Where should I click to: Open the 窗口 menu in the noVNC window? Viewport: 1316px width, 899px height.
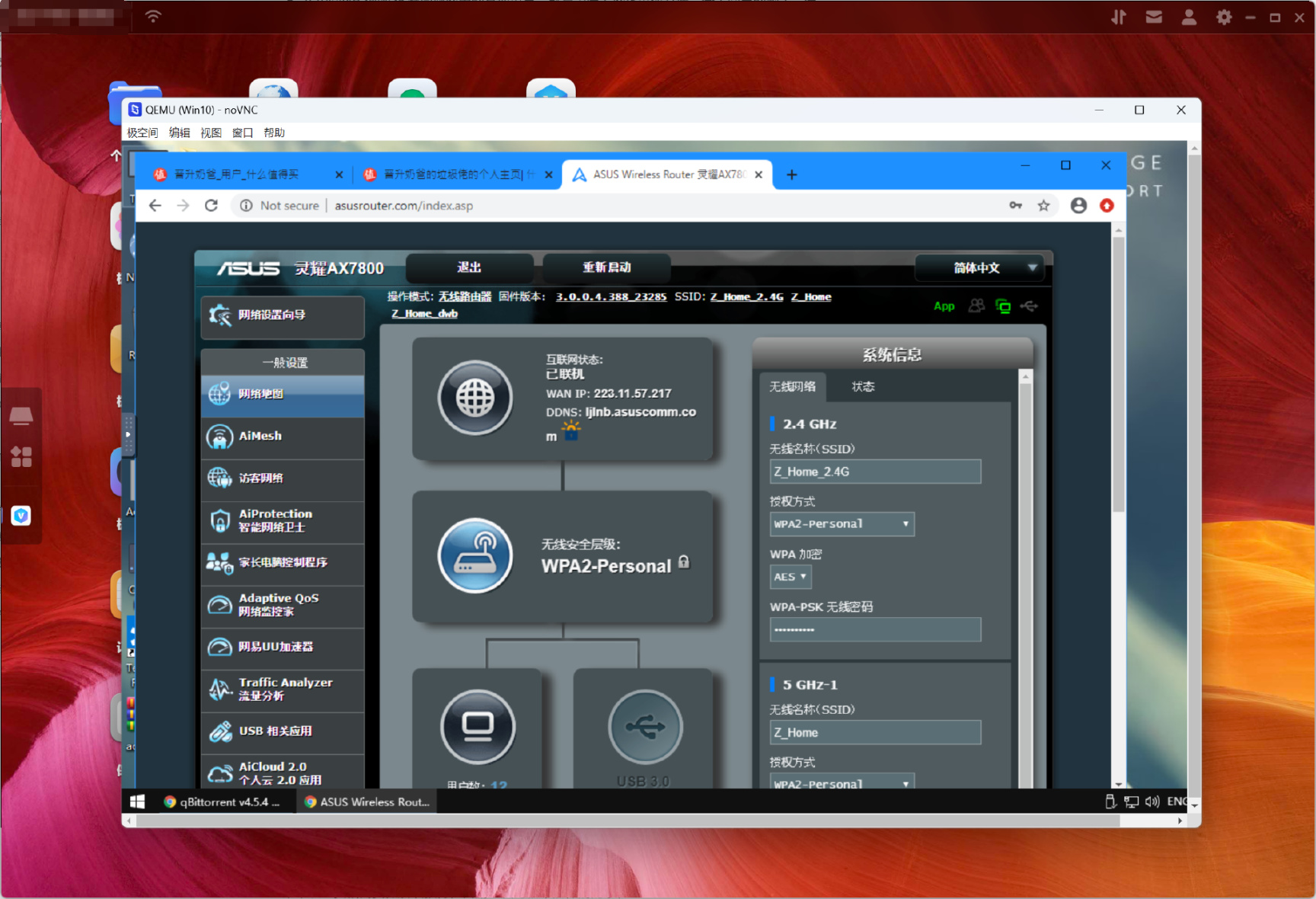pyautogui.click(x=243, y=133)
